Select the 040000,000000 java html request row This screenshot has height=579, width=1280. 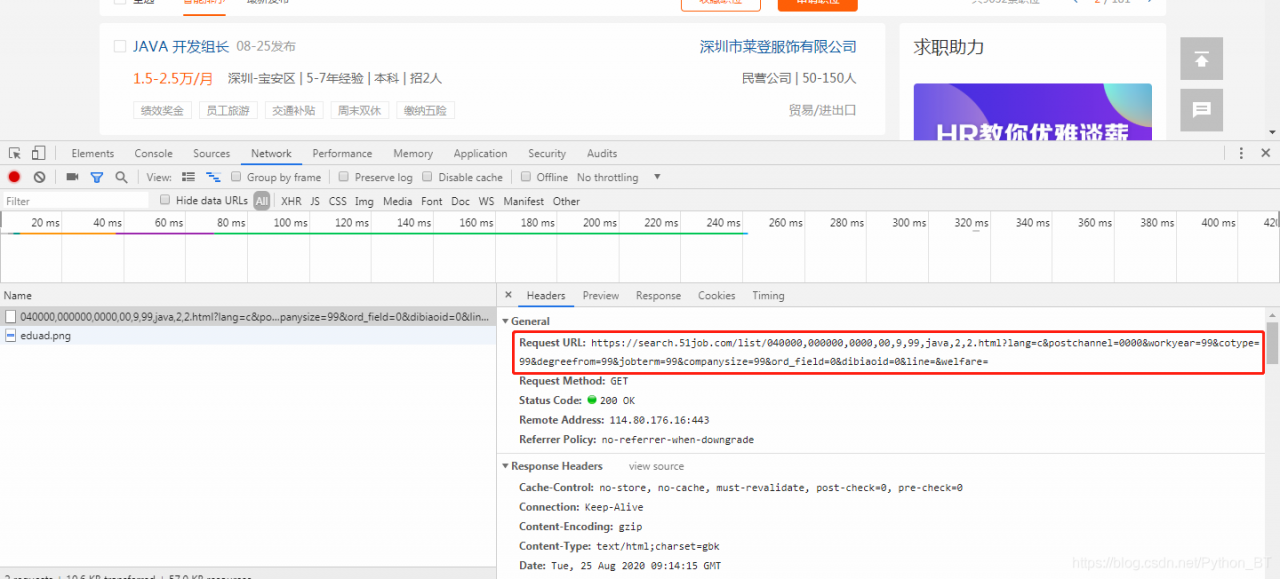(248, 316)
